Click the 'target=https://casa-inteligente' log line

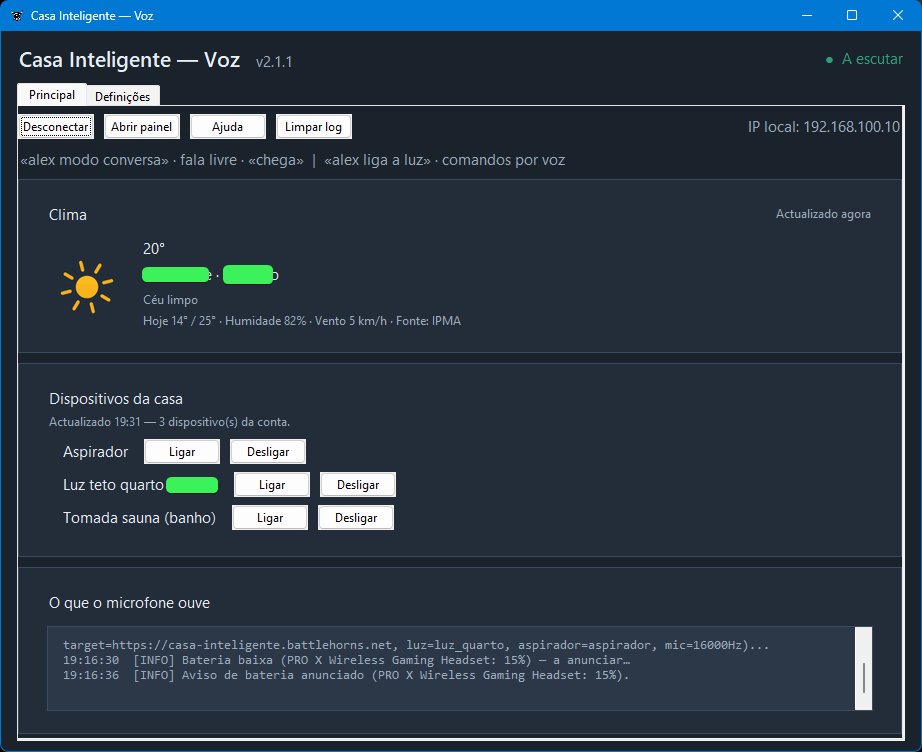[x=416, y=645]
